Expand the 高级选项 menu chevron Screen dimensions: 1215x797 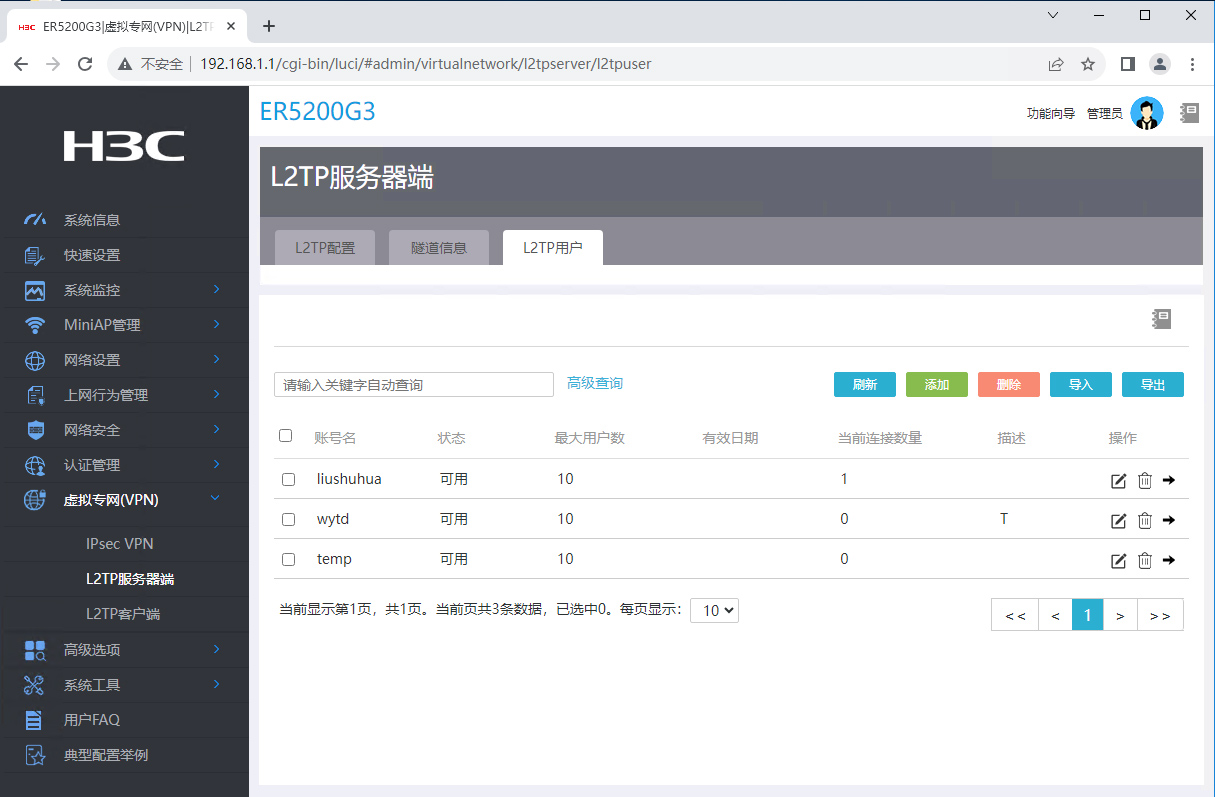(216, 649)
